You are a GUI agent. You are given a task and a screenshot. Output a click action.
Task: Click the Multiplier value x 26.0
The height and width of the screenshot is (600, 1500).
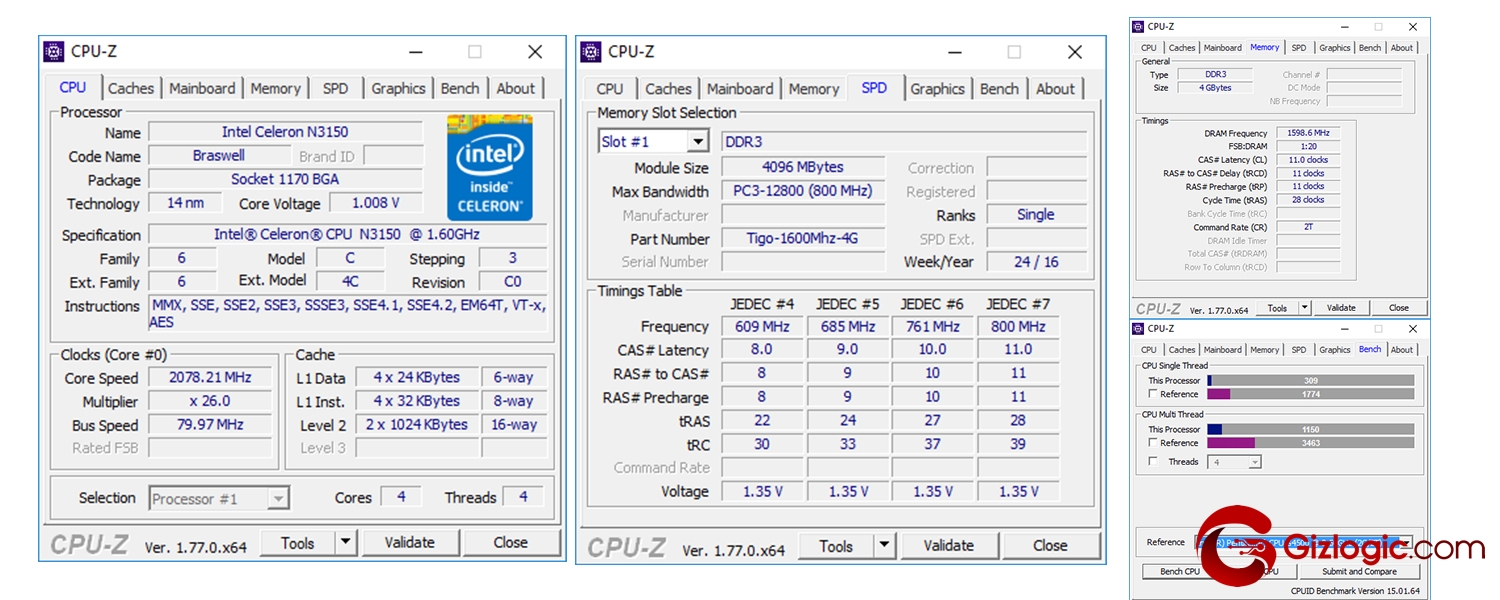tap(210, 401)
